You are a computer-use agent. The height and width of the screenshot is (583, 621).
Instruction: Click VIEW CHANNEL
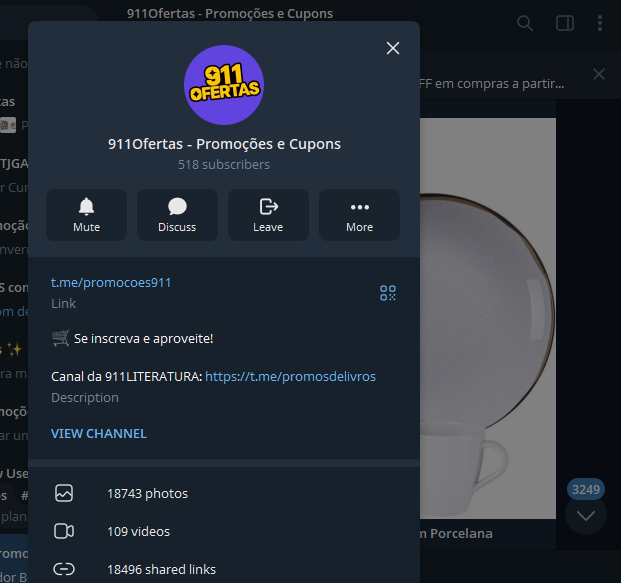coord(99,434)
